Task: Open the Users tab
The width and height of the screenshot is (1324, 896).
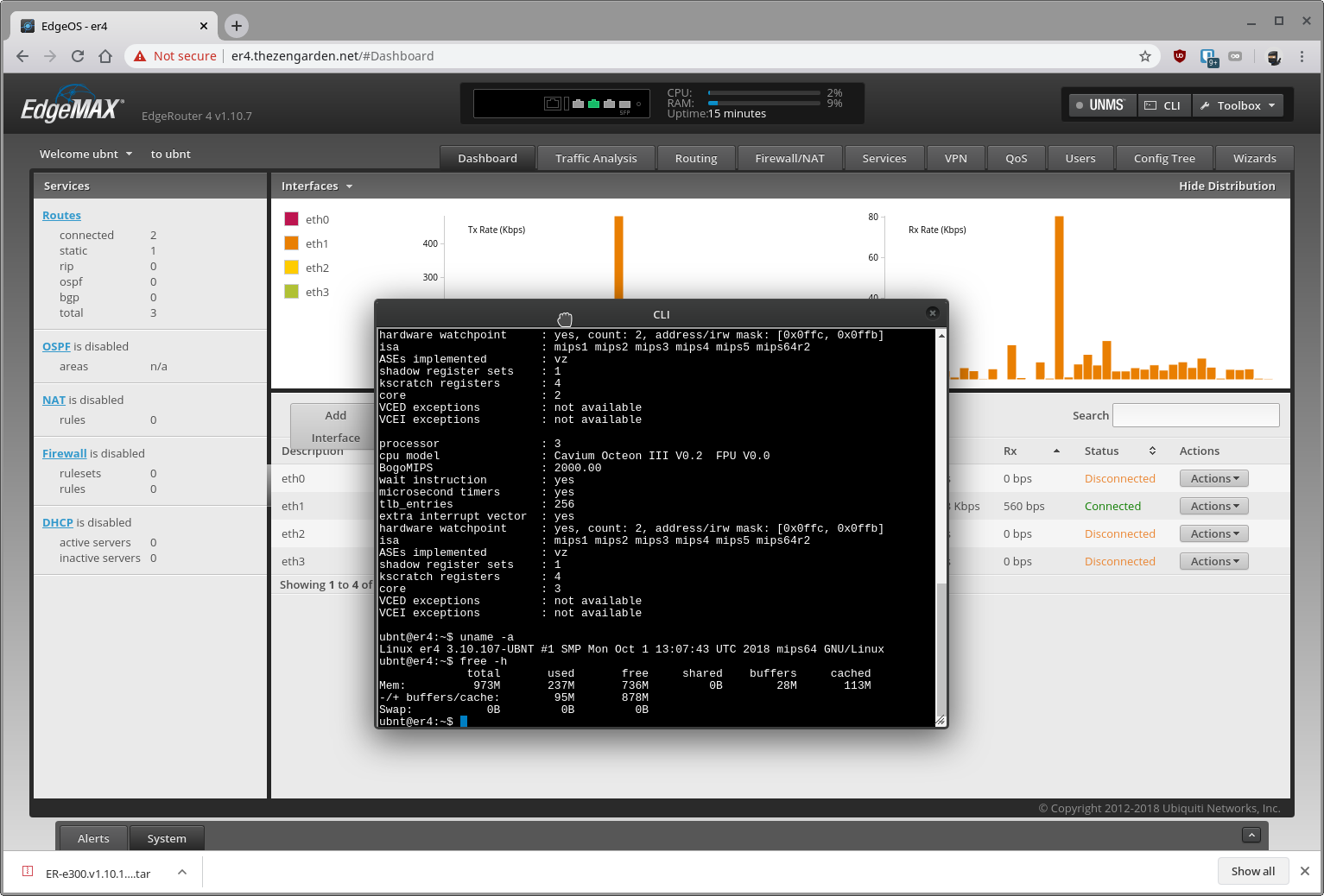Action: (x=1080, y=158)
